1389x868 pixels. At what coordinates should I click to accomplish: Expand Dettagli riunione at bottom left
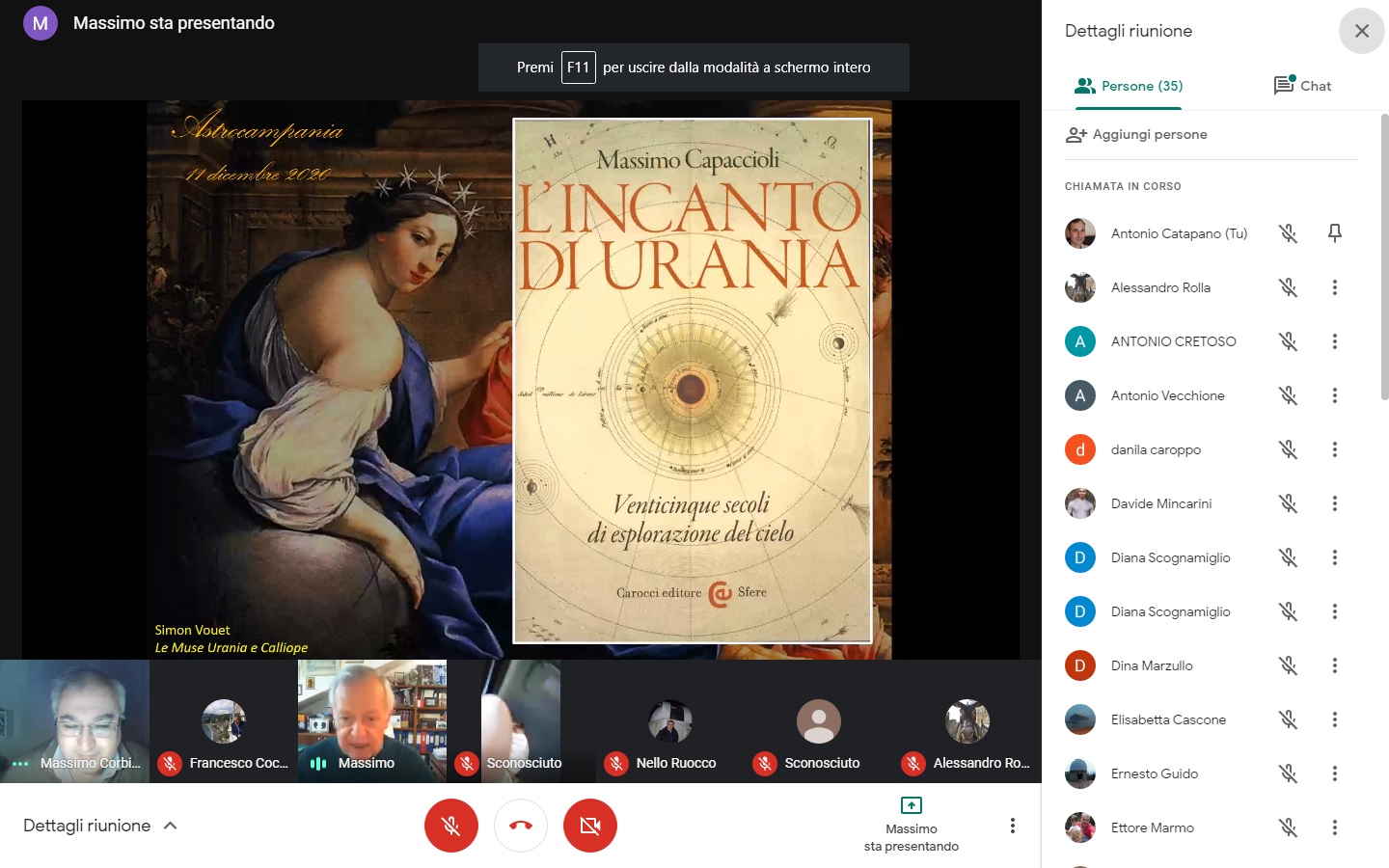(x=100, y=826)
